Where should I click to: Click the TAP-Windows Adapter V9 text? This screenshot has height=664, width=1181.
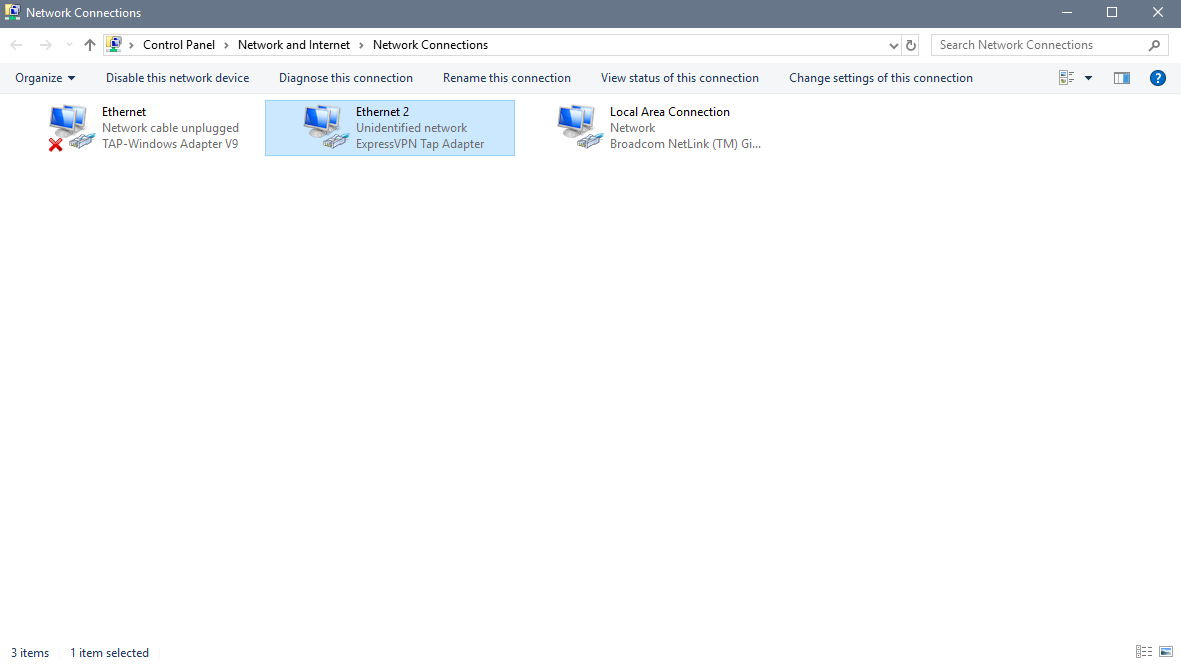pos(169,144)
